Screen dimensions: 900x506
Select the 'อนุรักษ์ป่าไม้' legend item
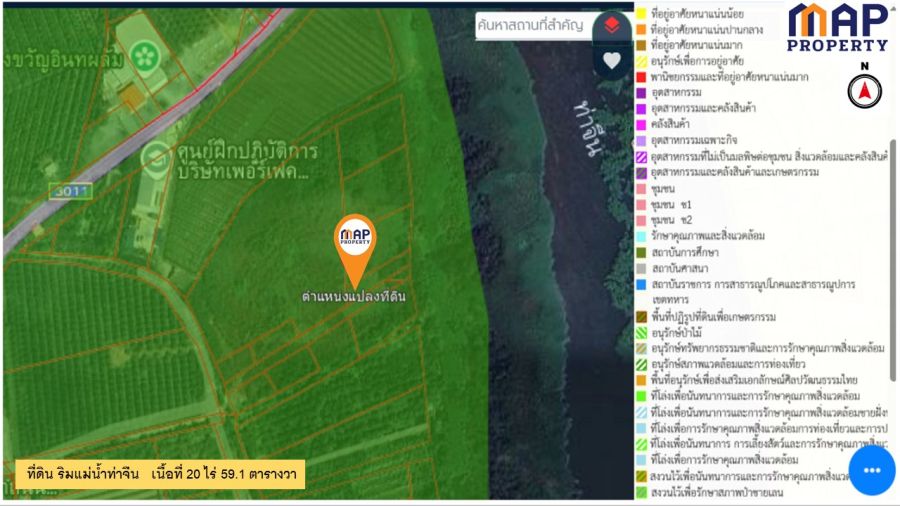(x=685, y=332)
